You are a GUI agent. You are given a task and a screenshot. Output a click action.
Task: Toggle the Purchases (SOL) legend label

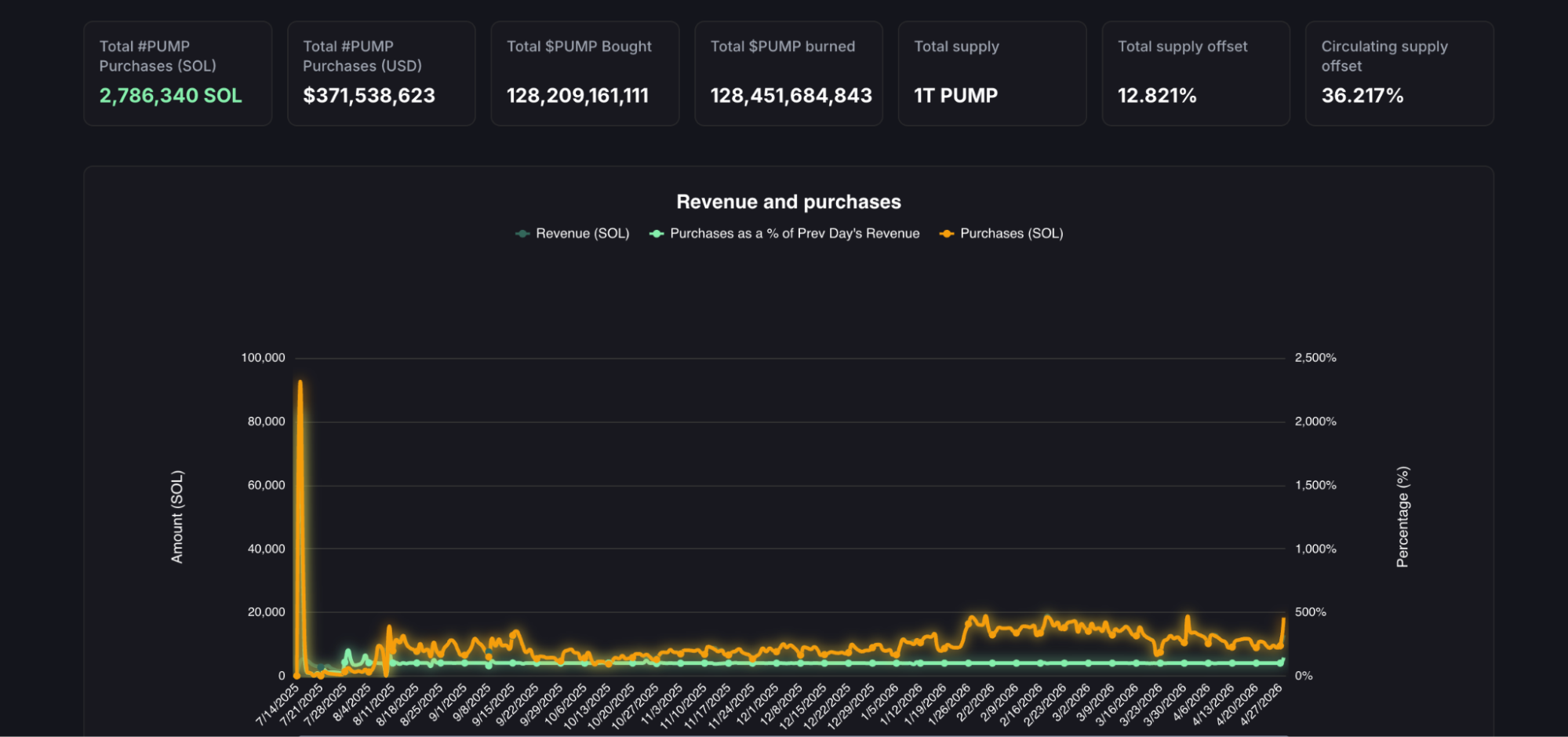point(1011,234)
